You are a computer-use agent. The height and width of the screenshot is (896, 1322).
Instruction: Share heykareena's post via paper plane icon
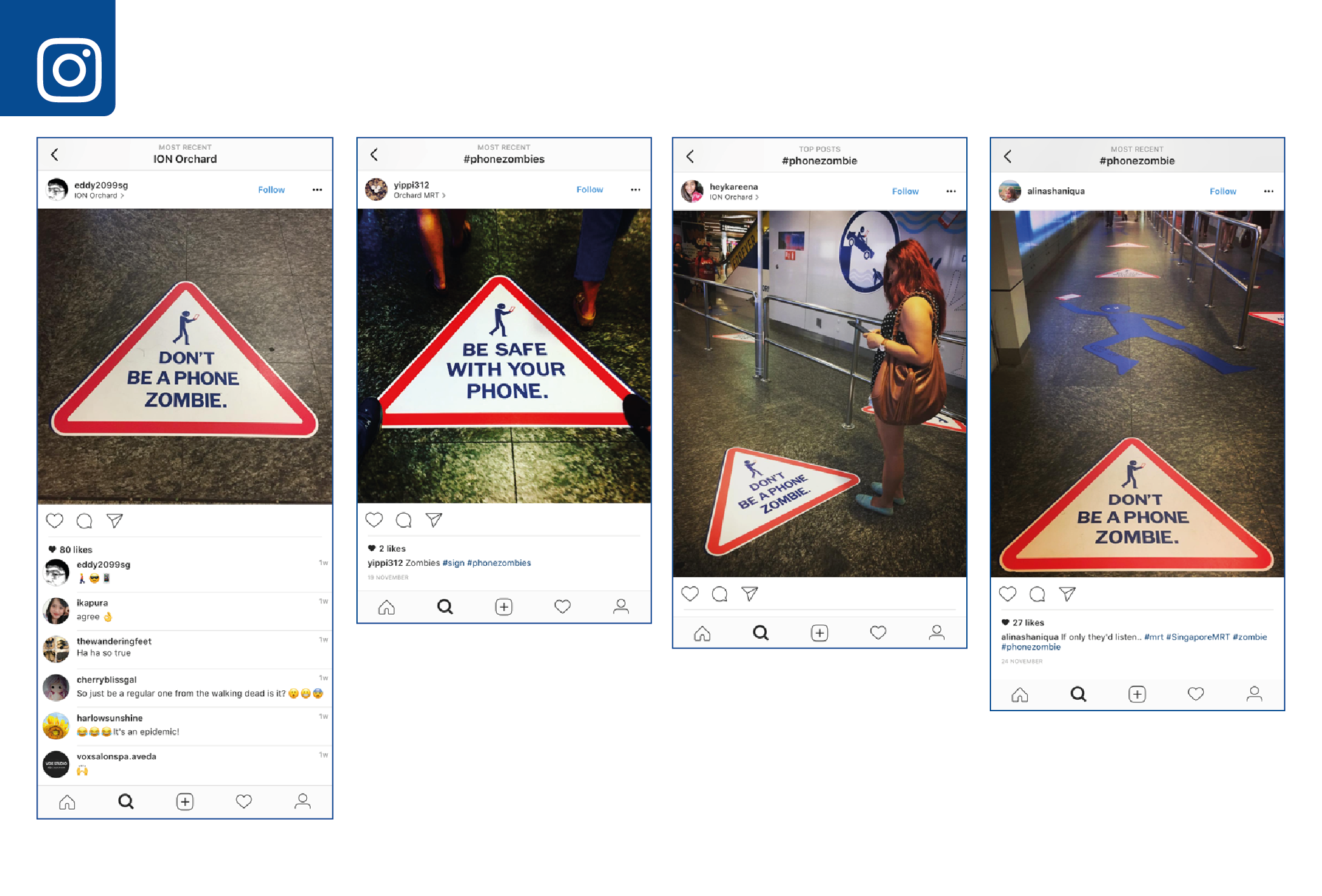coord(750,594)
